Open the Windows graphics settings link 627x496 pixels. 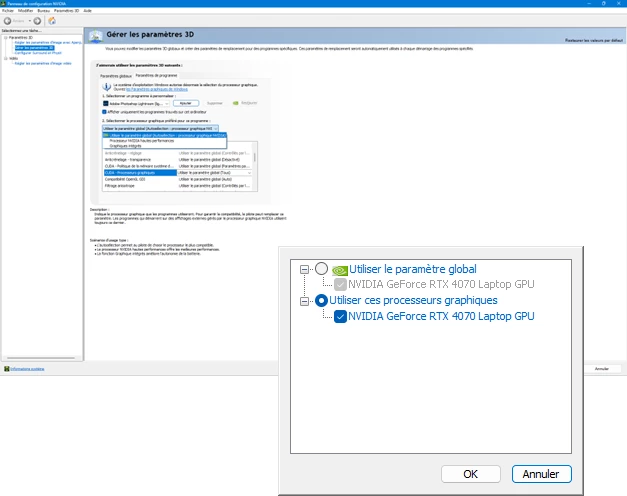click(x=157, y=90)
